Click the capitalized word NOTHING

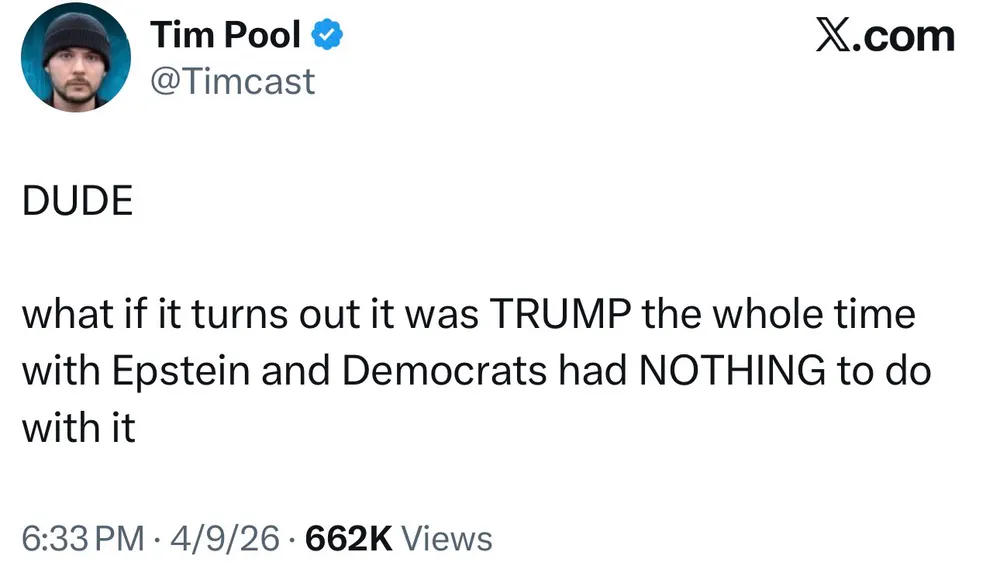click(724, 372)
